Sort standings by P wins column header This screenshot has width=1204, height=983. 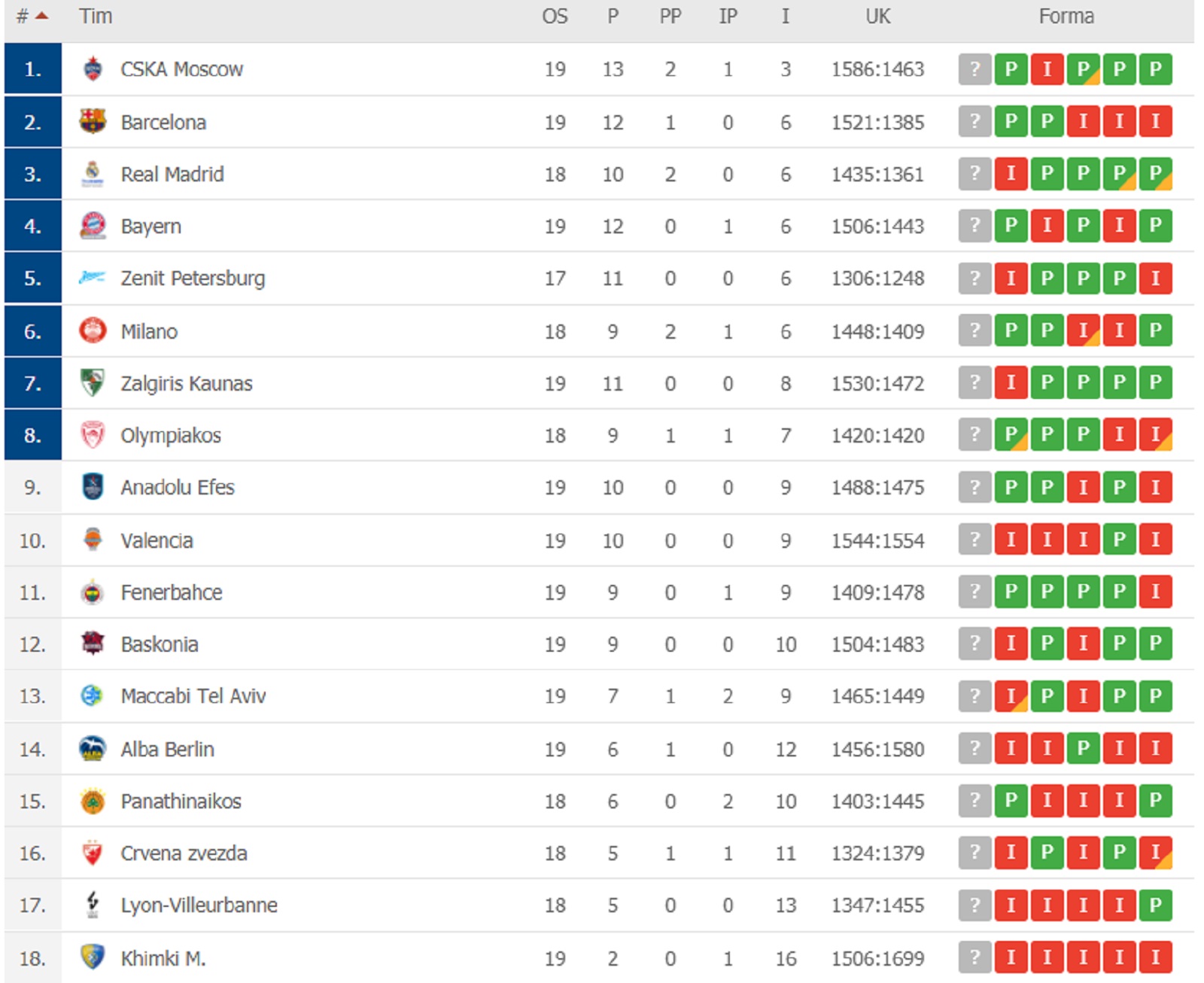point(613,17)
